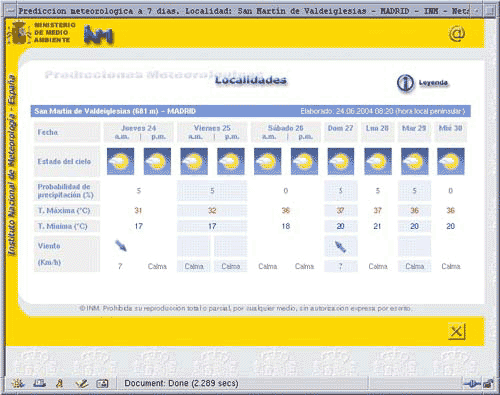
Task: Click precipitation value 0 for Sábado 26
Action: (x=286, y=191)
